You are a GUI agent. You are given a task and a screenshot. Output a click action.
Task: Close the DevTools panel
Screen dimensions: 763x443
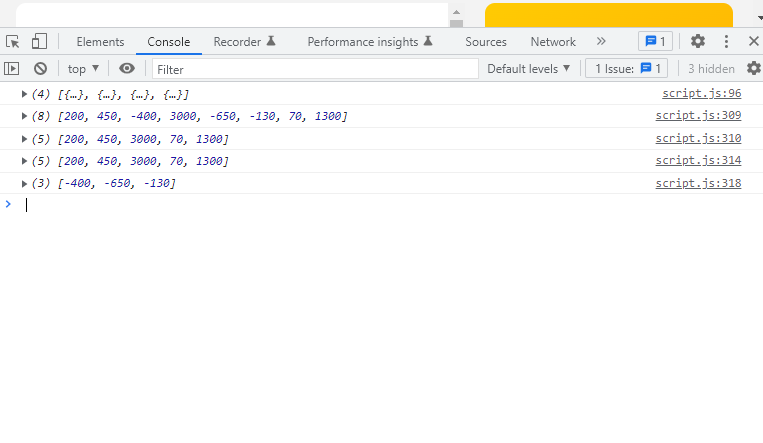(x=753, y=41)
